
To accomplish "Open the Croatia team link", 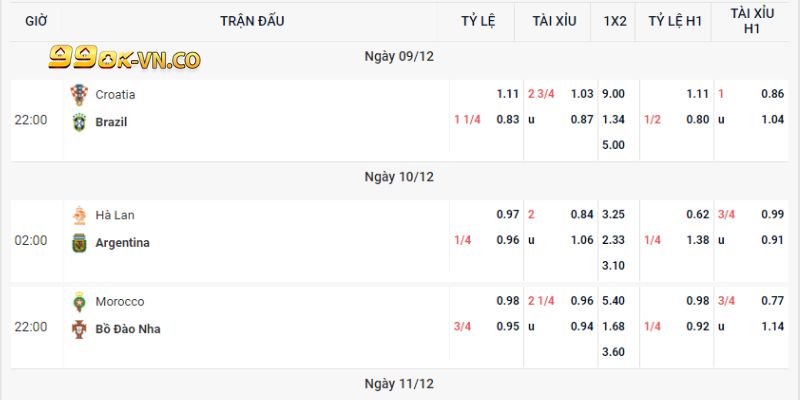I will [115, 95].
